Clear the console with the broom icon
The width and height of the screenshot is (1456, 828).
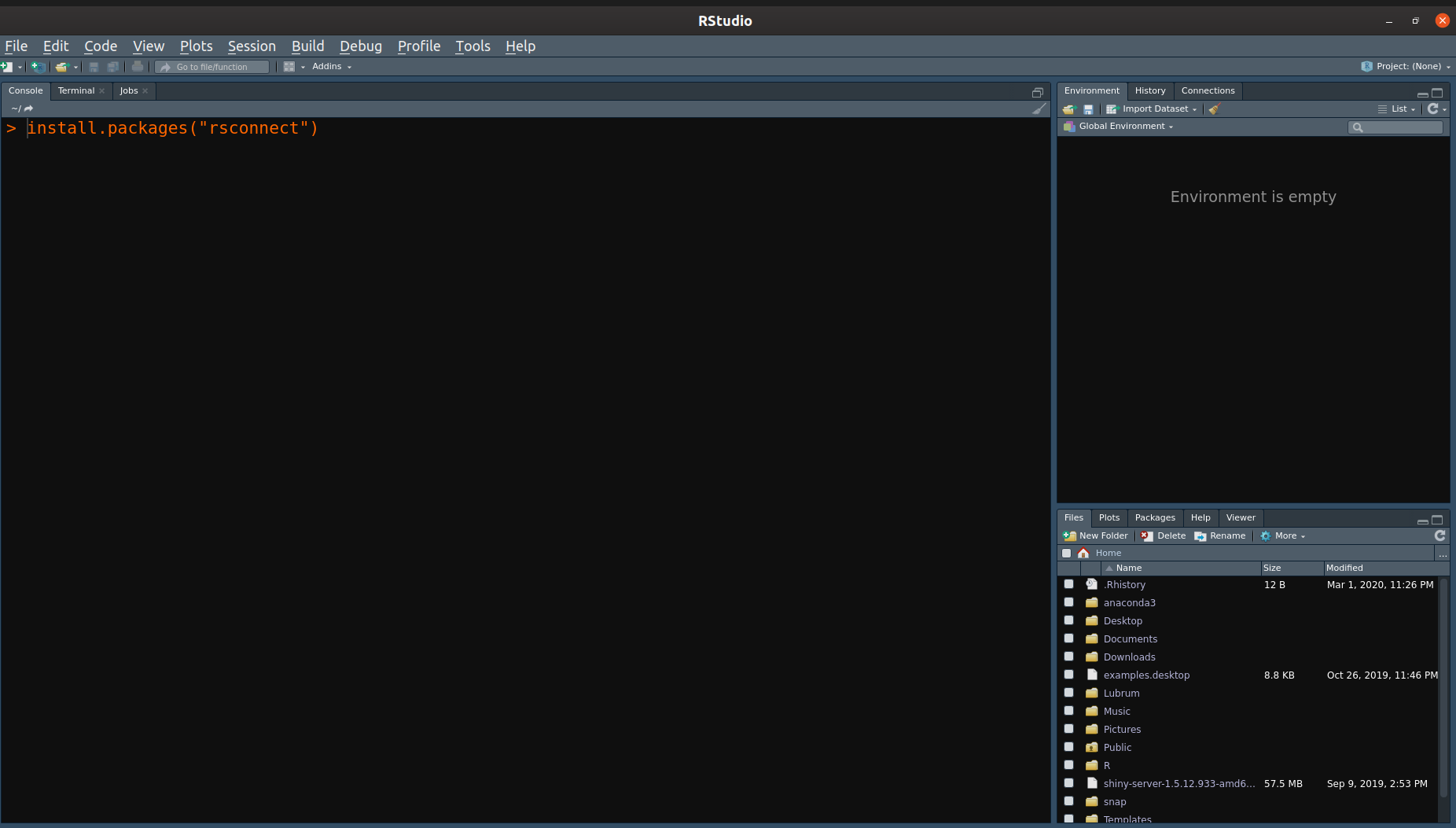point(1039,109)
